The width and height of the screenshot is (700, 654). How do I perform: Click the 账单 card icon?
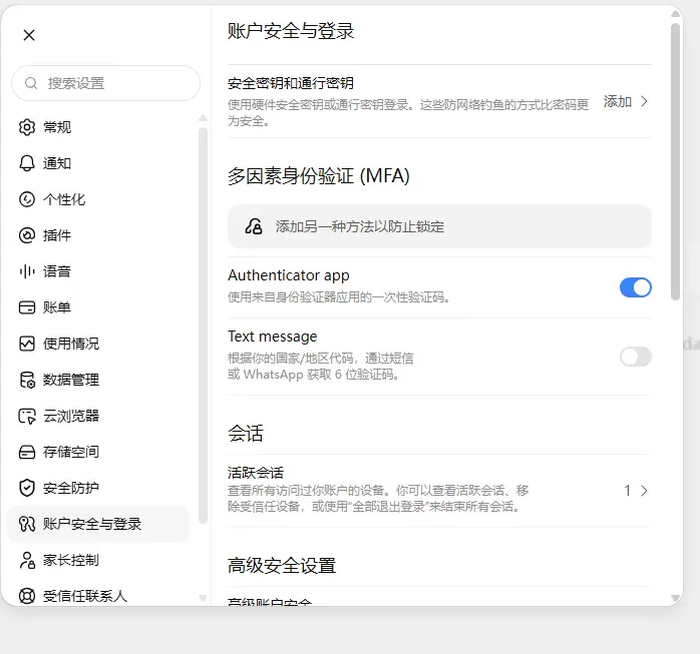coord(27,308)
